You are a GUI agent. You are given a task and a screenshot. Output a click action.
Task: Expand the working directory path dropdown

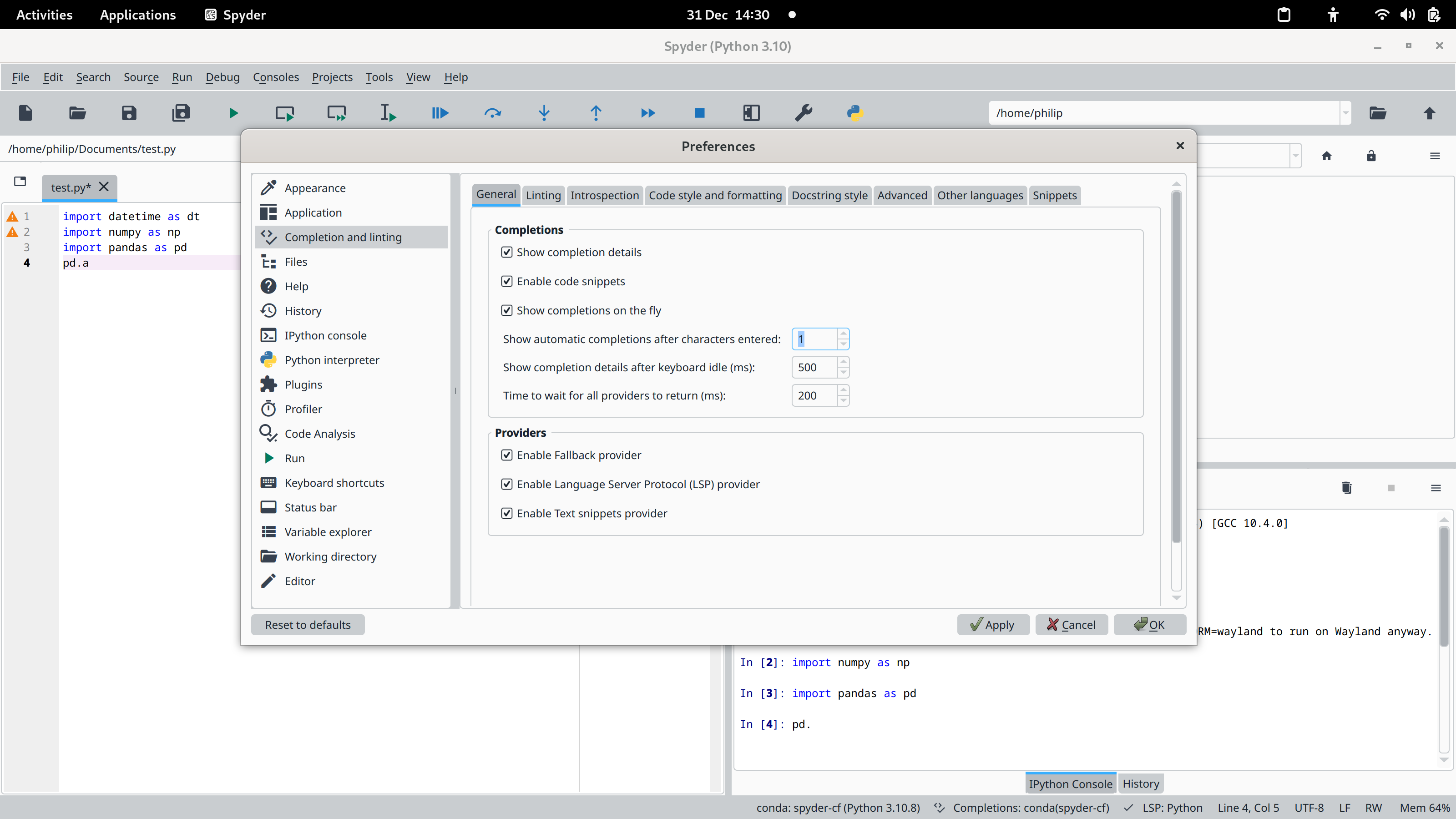point(1345,113)
